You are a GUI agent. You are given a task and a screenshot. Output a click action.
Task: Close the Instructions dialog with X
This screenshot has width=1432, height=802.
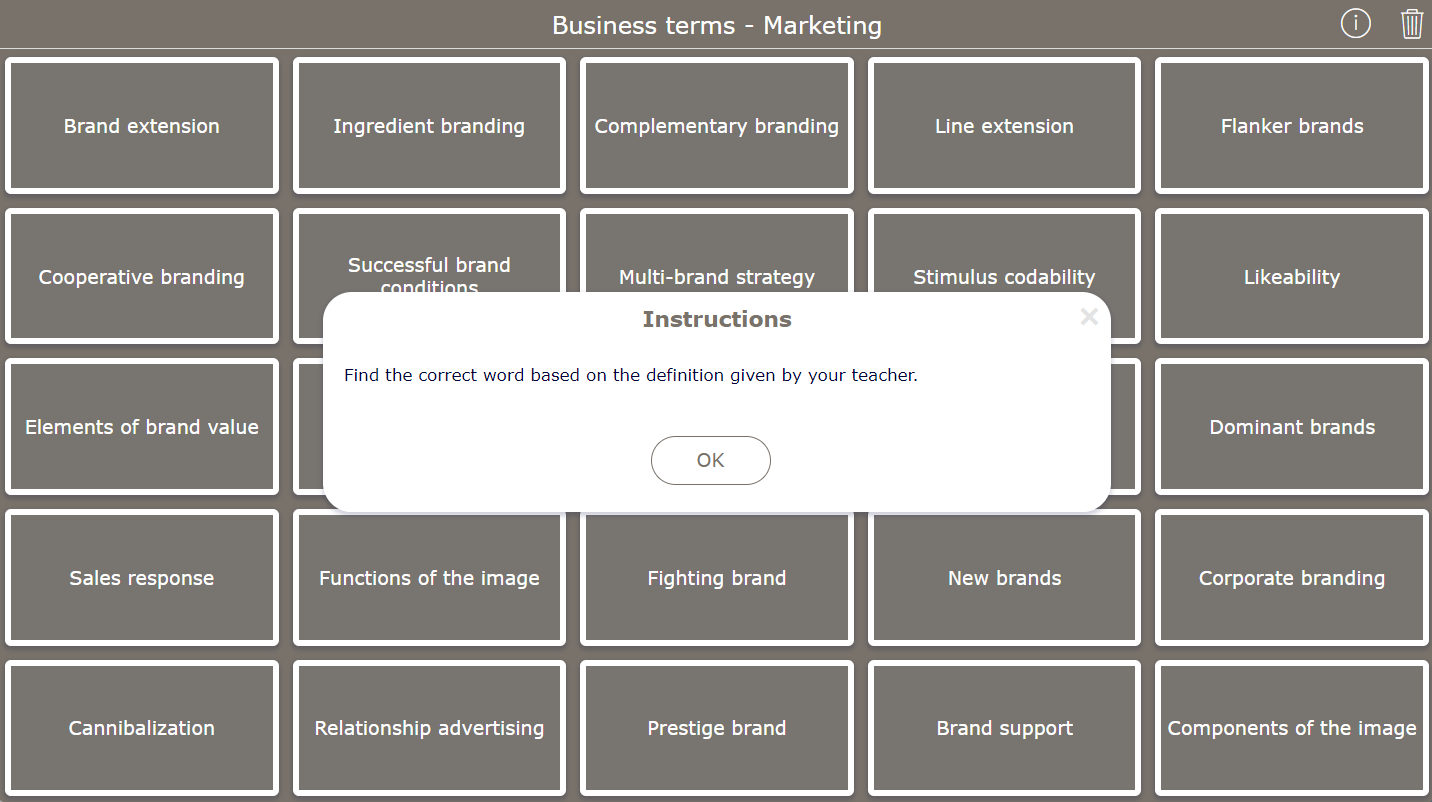coord(1089,317)
